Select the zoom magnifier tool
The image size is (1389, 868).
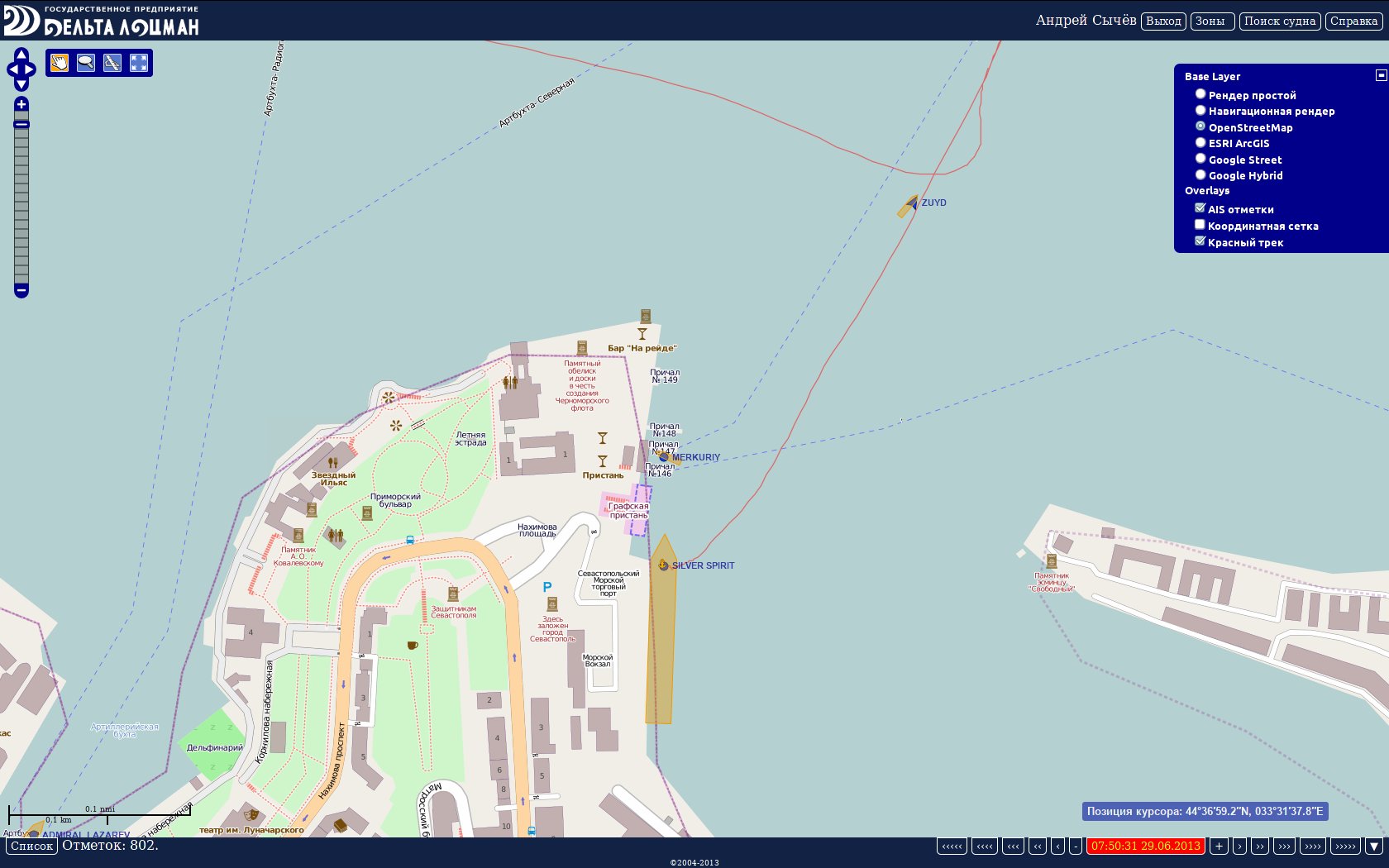(86, 63)
